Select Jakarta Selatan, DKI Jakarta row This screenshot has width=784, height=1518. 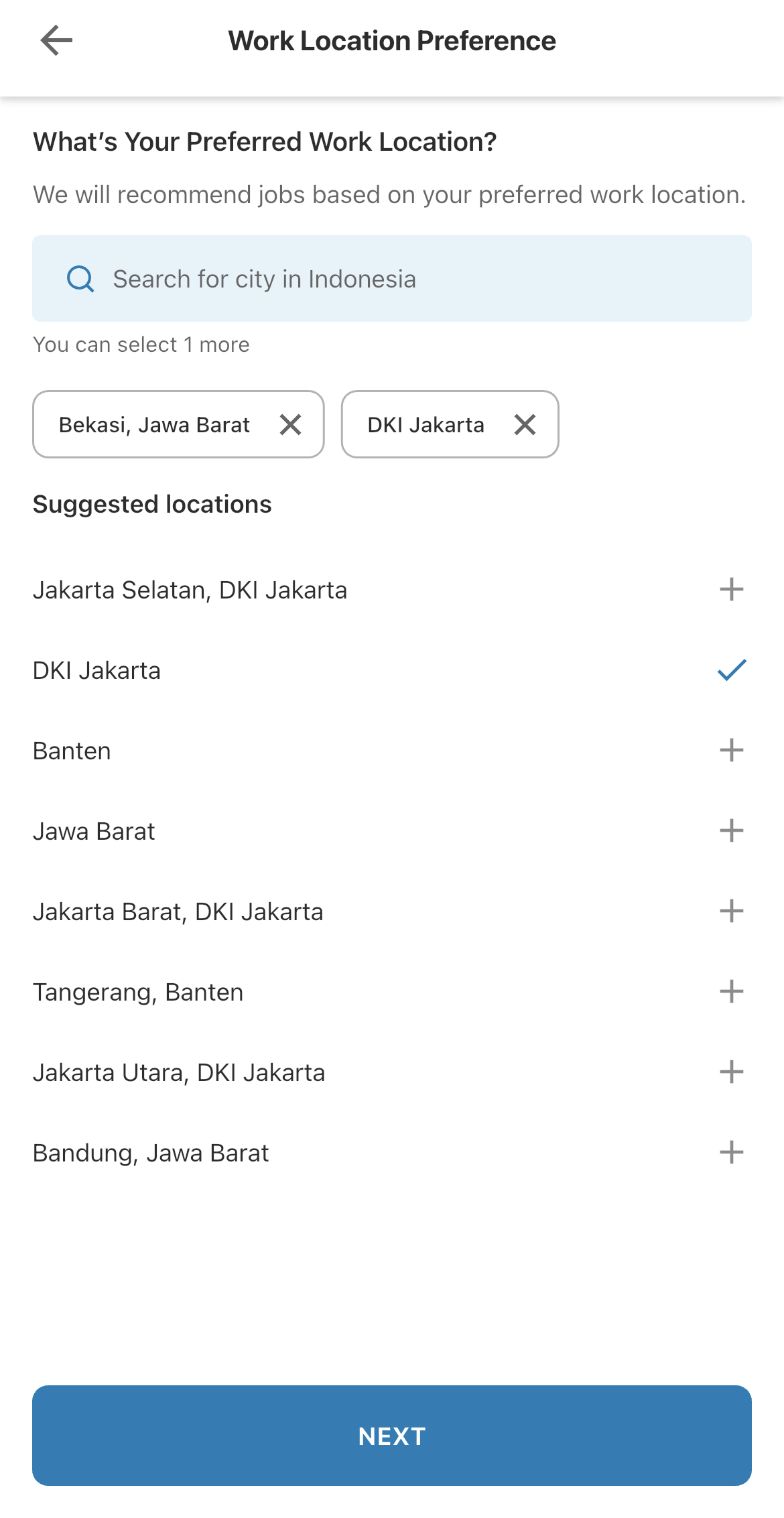(190, 590)
